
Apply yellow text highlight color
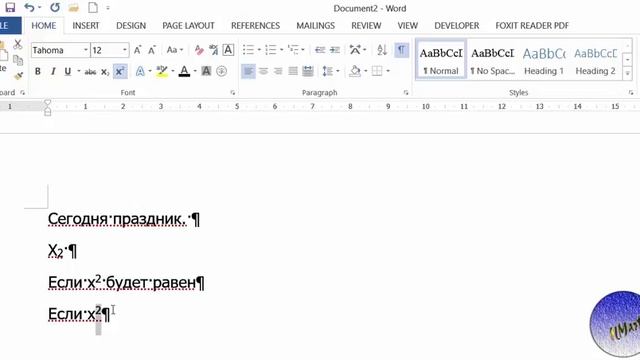coord(162,71)
